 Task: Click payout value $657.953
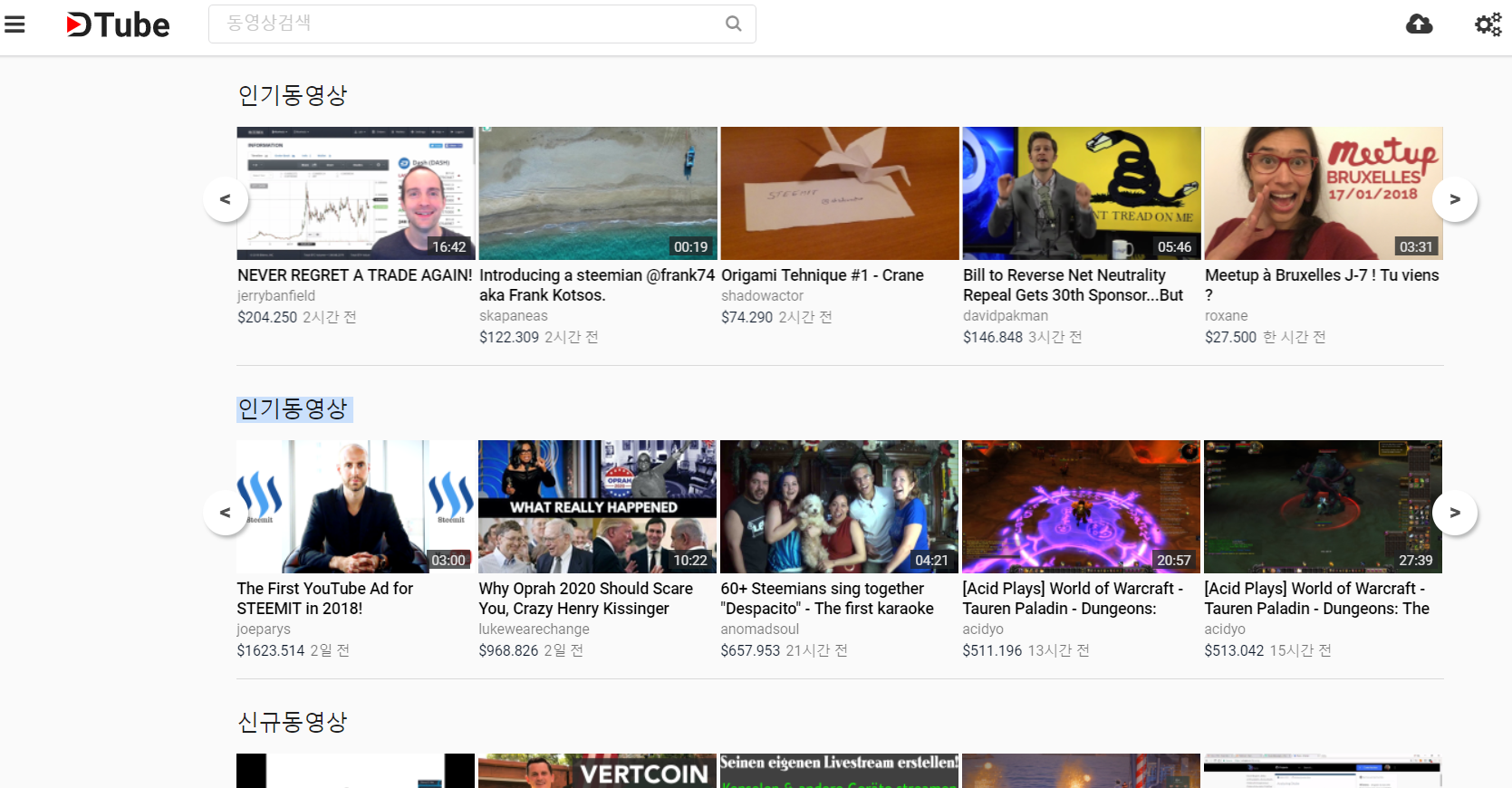(x=751, y=650)
